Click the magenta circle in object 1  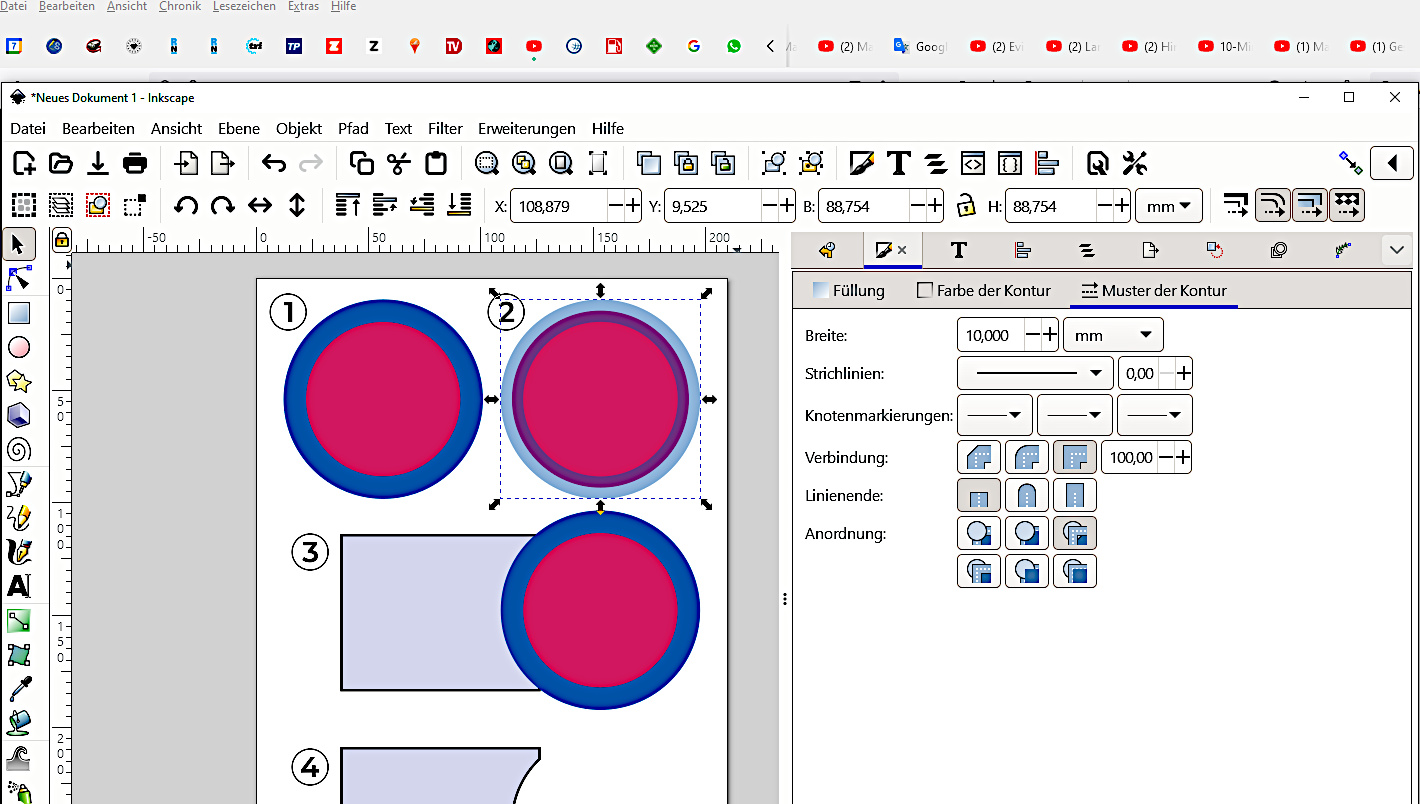tap(383, 398)
